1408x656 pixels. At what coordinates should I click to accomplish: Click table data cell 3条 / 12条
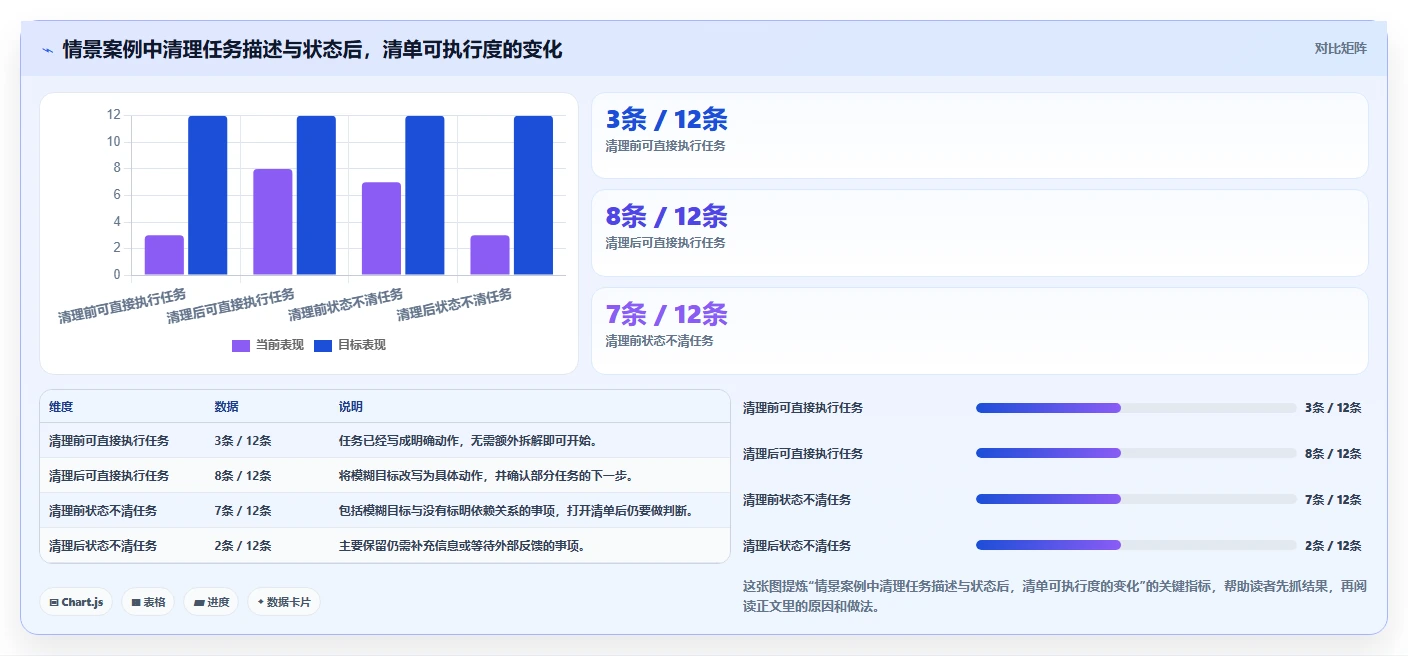pyautogui.click(x=243, y=441)
